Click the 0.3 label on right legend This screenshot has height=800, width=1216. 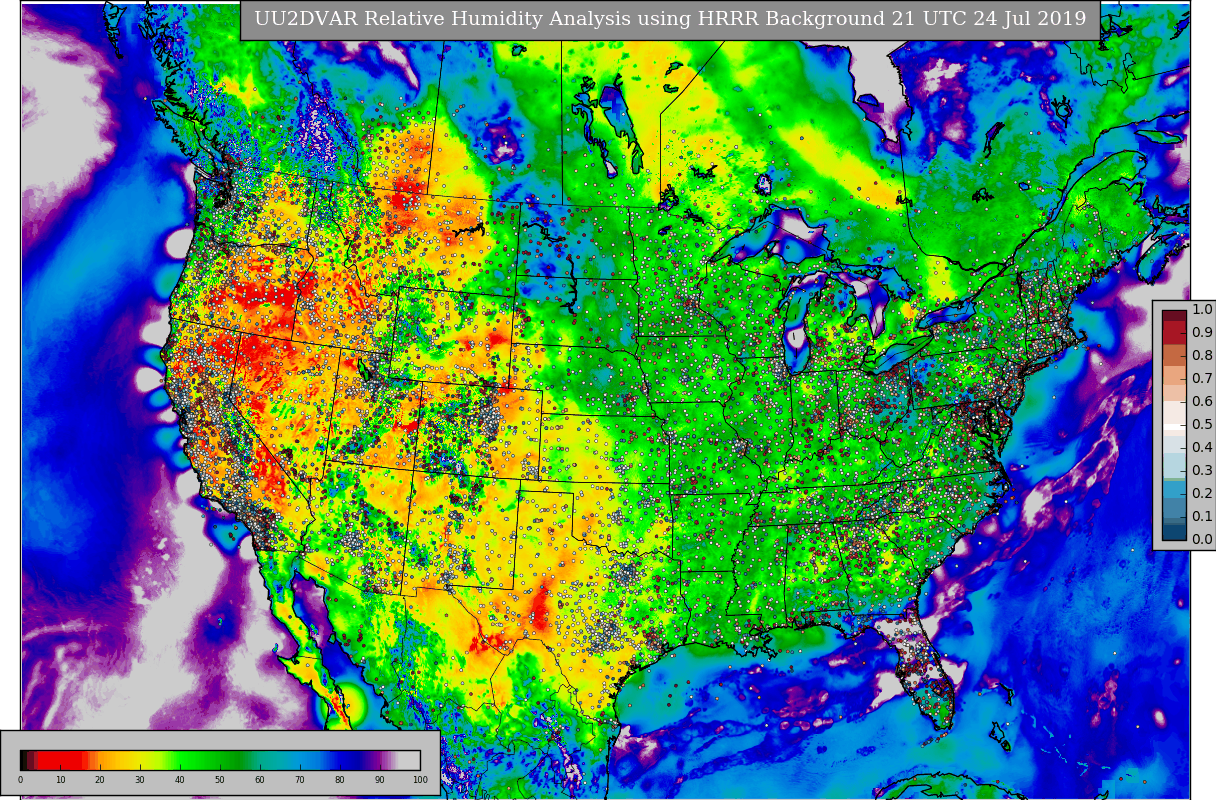1202,471
